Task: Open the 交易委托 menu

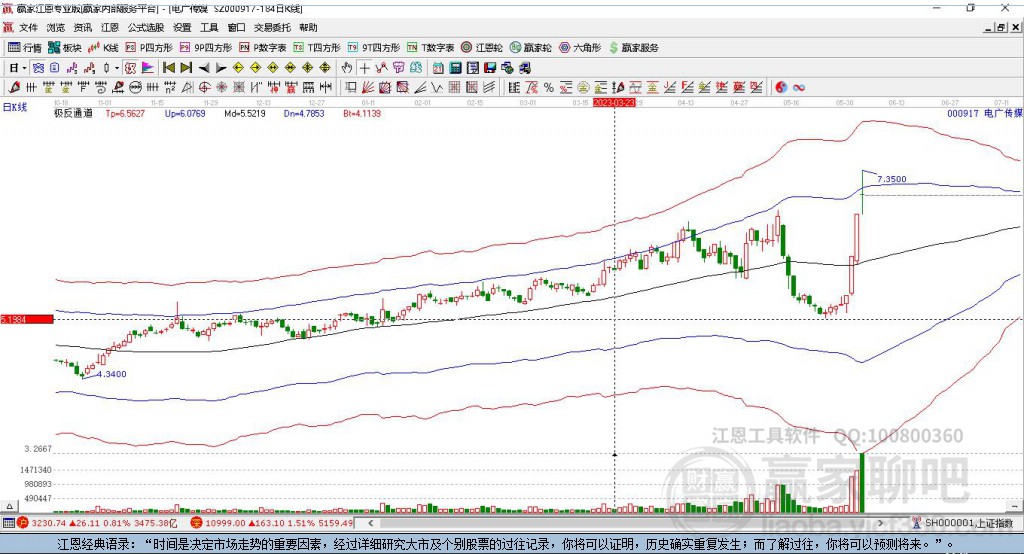Action: tap(272, 27)
